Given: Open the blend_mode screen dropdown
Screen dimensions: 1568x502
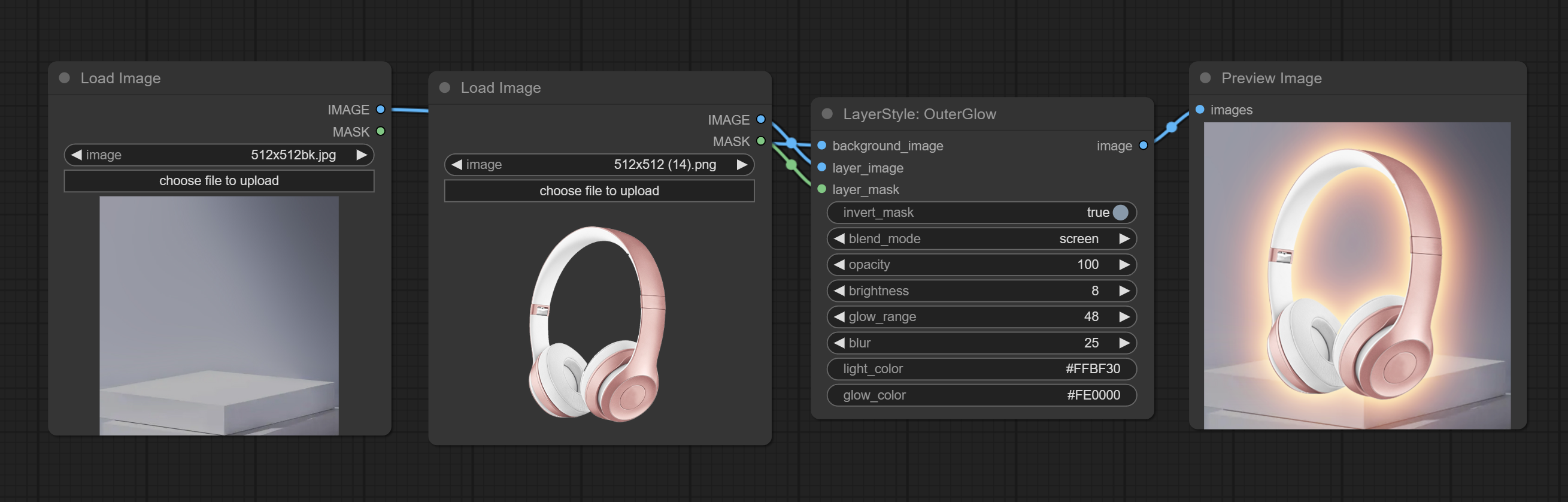Looking at the screenshot, I should tap(981, 239).
